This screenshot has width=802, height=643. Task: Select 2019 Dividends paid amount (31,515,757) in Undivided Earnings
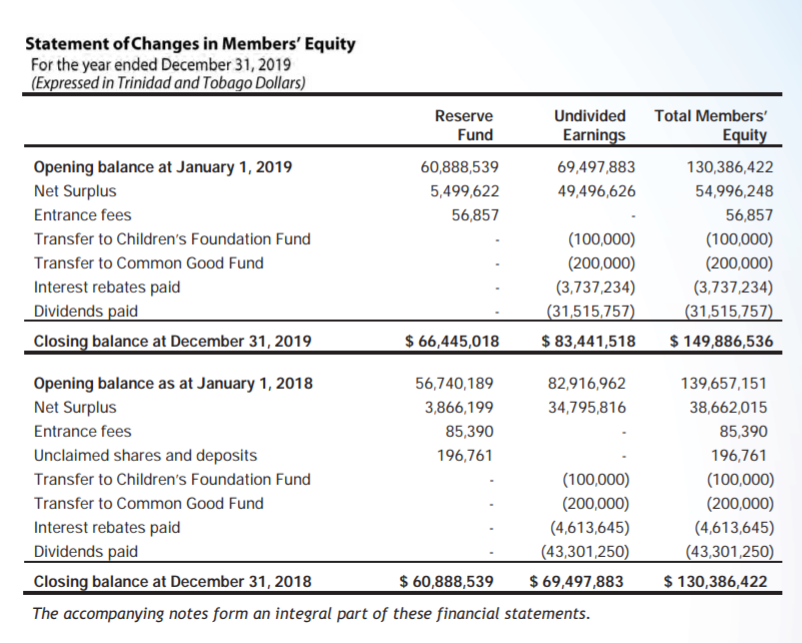(x=591, y=311)
